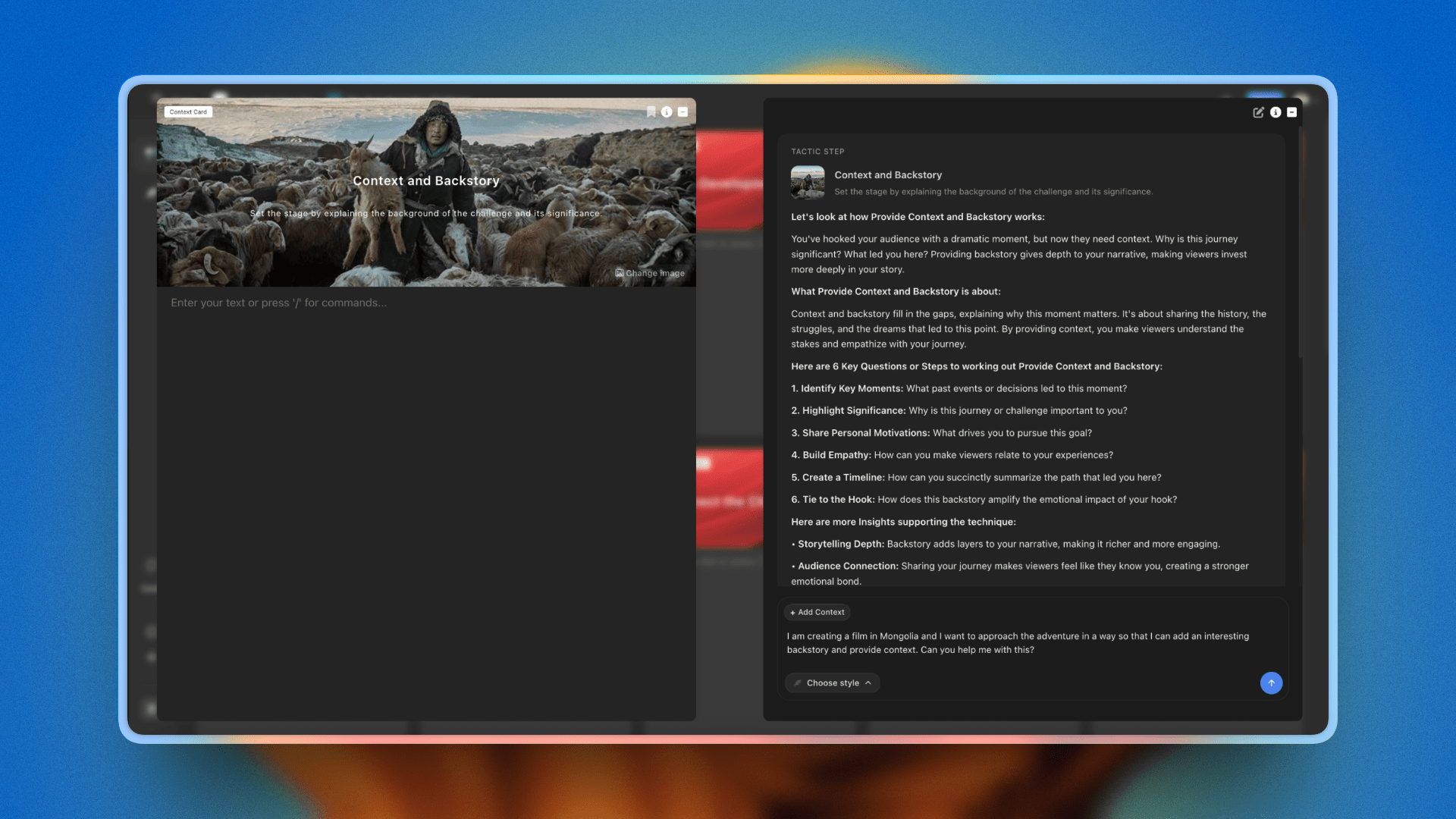Click the quill icon next to Choose style
1456x819 pixels.
[x=797, y=682]
